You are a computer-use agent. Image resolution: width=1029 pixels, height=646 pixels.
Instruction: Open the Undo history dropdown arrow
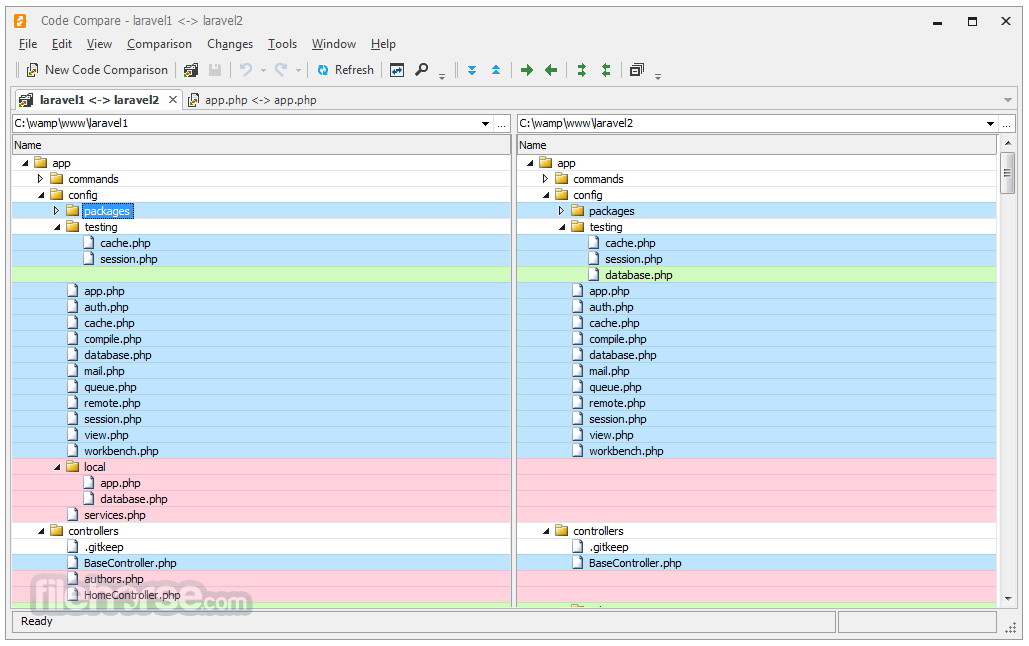coord(263,70)
